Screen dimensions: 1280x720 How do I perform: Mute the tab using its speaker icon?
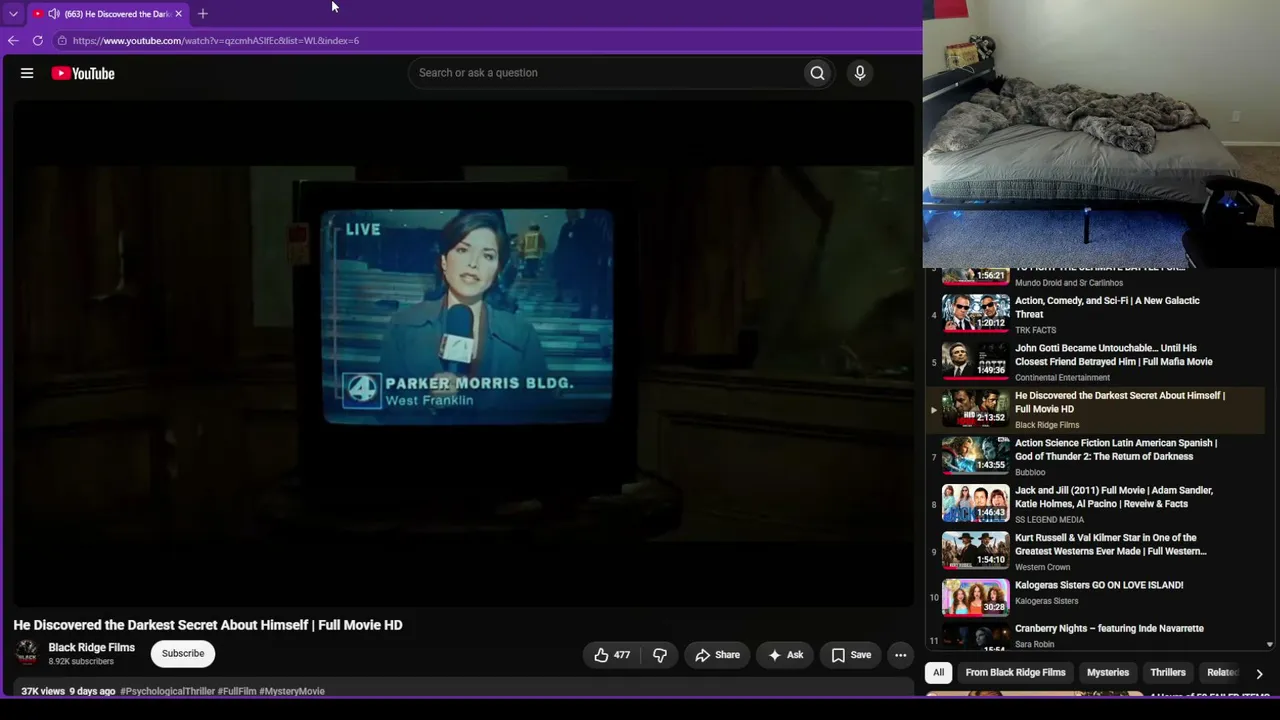(53, 14)
